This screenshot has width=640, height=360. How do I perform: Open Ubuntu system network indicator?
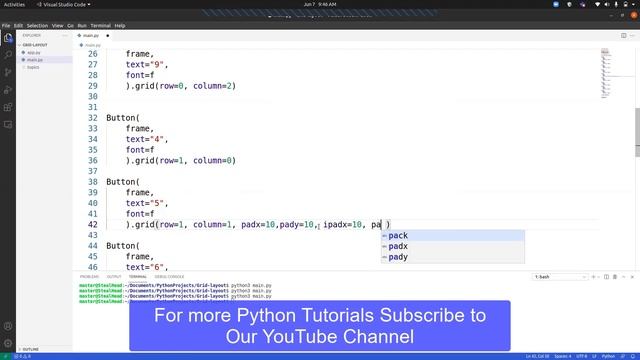tap(598, 4)
